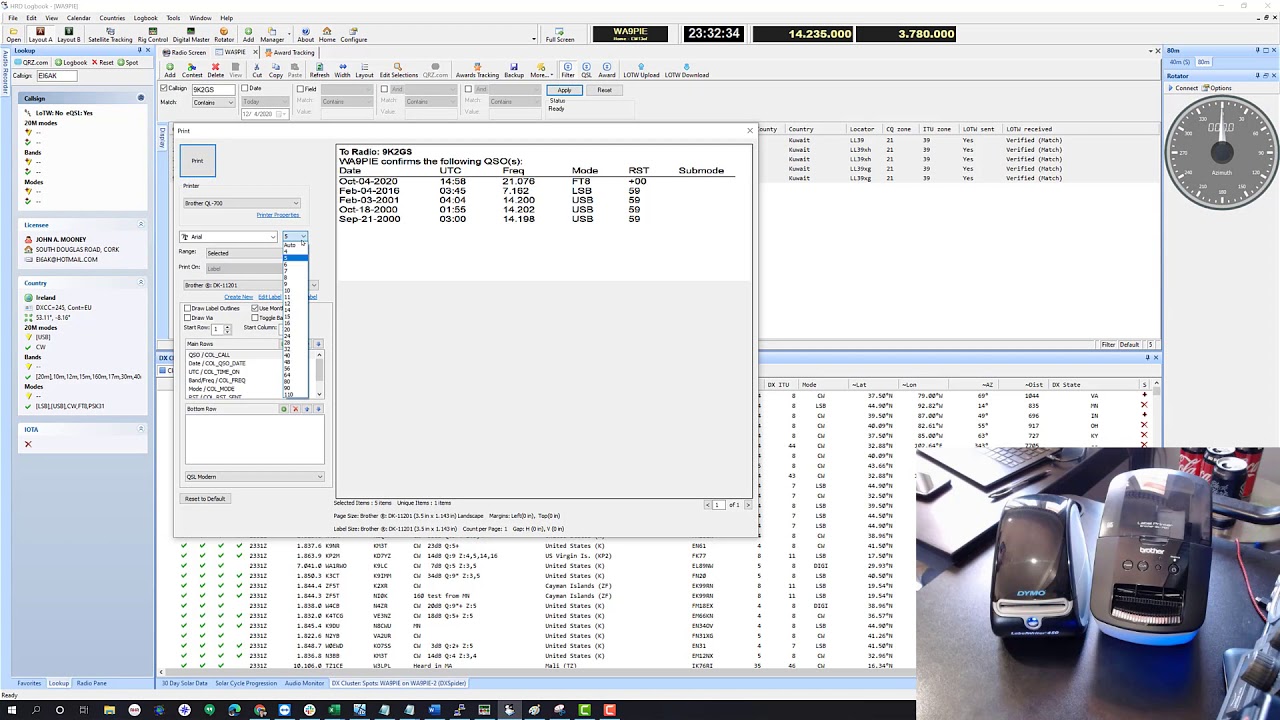Enable Draw Label Outlines
Viewport: 1280px width, 720px height.
click(187, 309)
